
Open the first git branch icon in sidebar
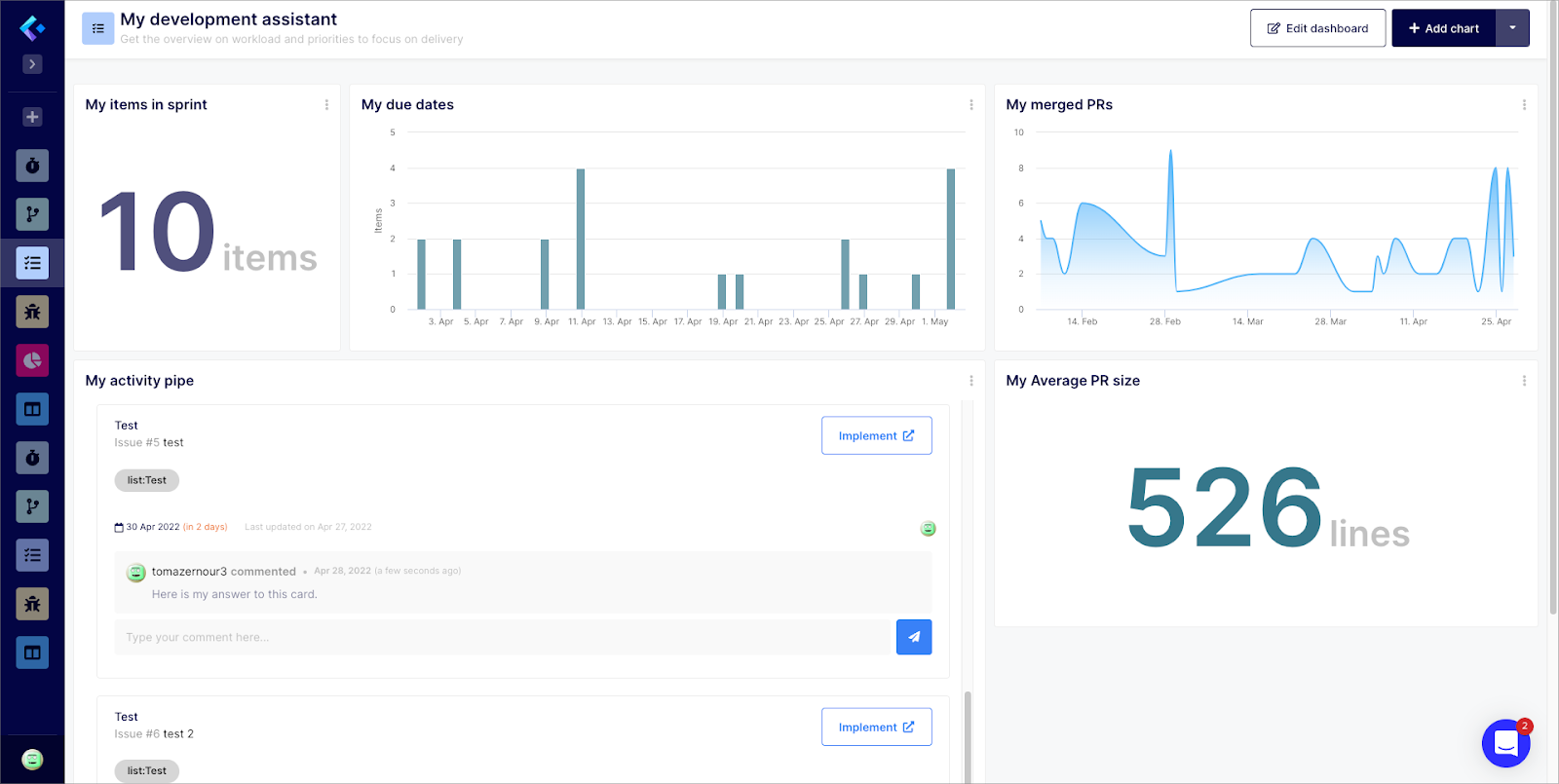tap(32, 214)
